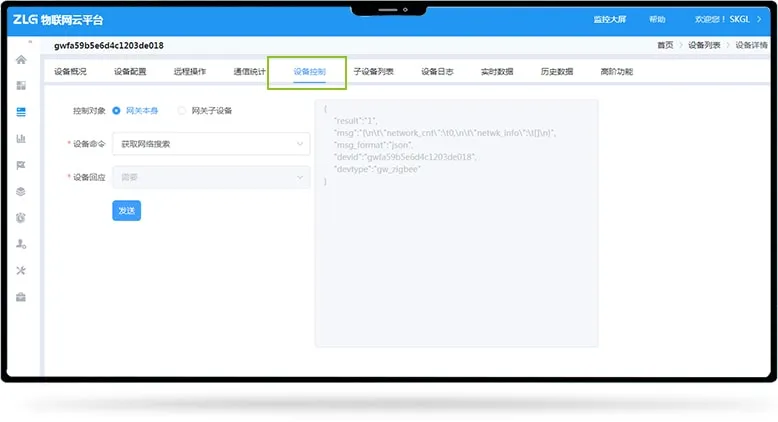This screenshot has height=422, width=778.
Task: Open the bar chart statistics sidebar icon
Action: pos(21,138)
